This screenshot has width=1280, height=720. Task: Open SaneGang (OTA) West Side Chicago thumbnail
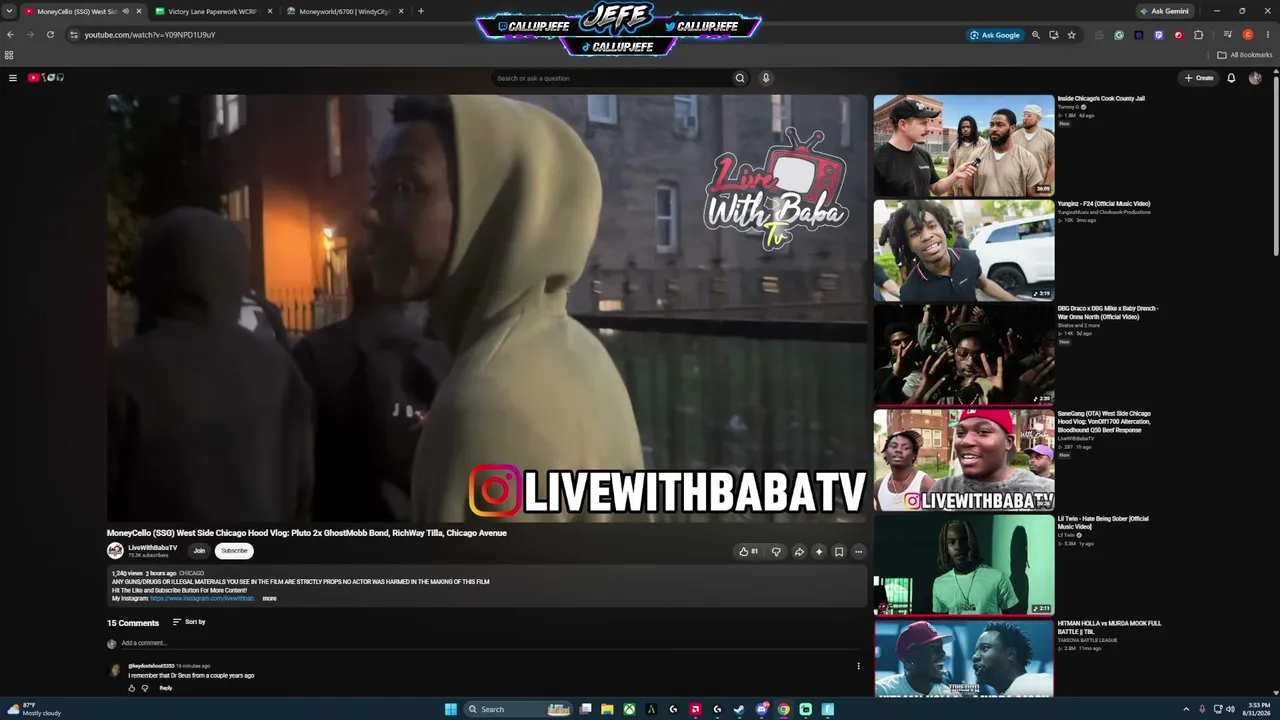pos(964,460)
